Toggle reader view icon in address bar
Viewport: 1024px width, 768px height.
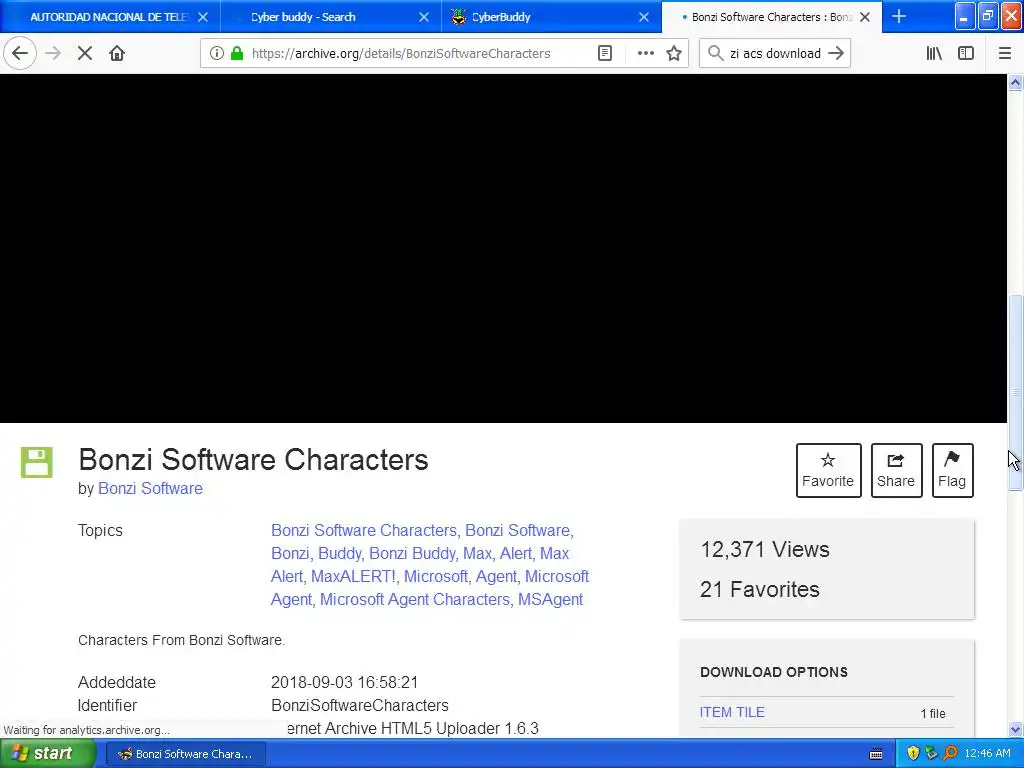(x=605, y=53)
